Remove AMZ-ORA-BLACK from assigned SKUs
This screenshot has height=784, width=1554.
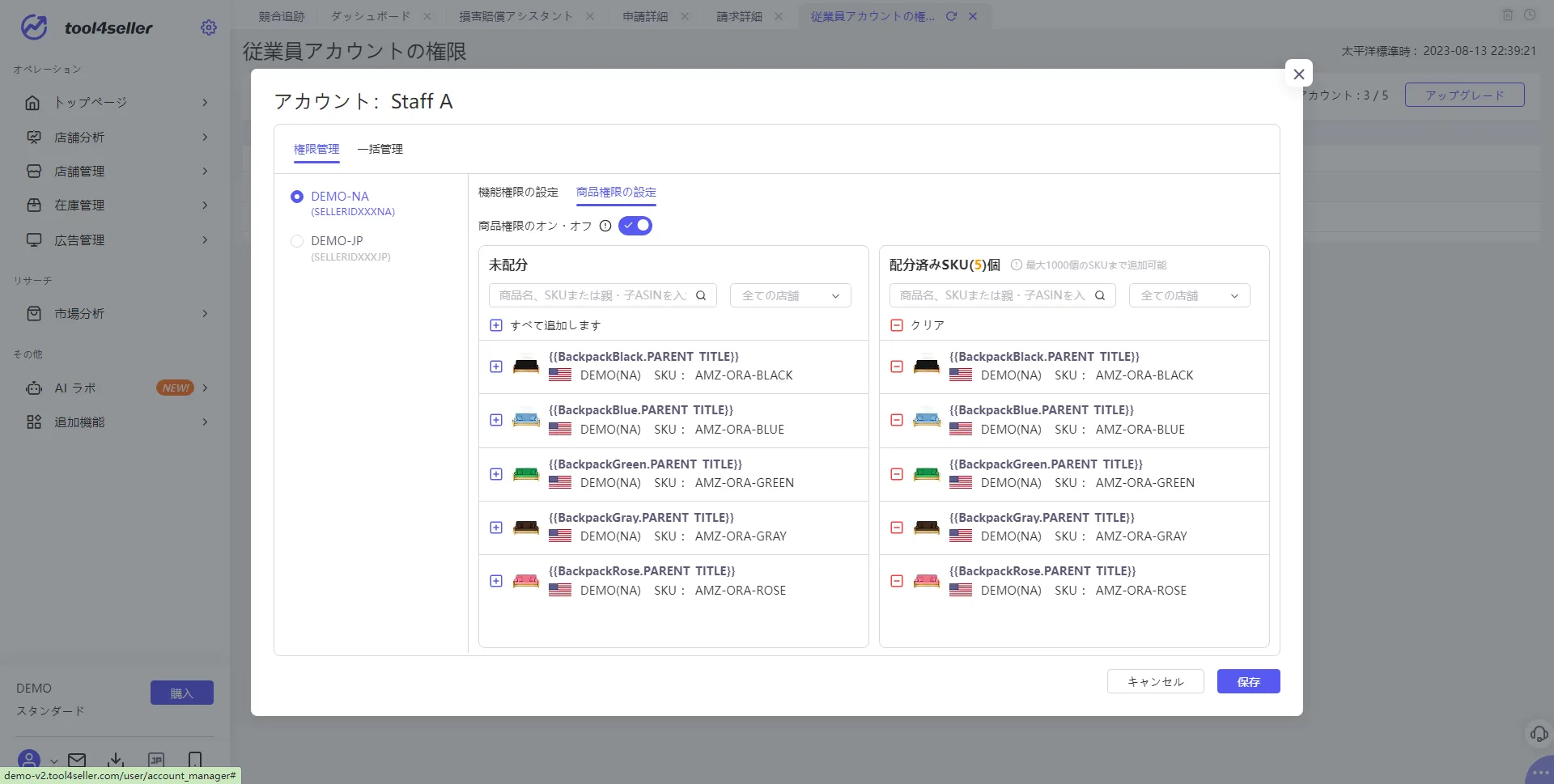(x=897, y=367)
